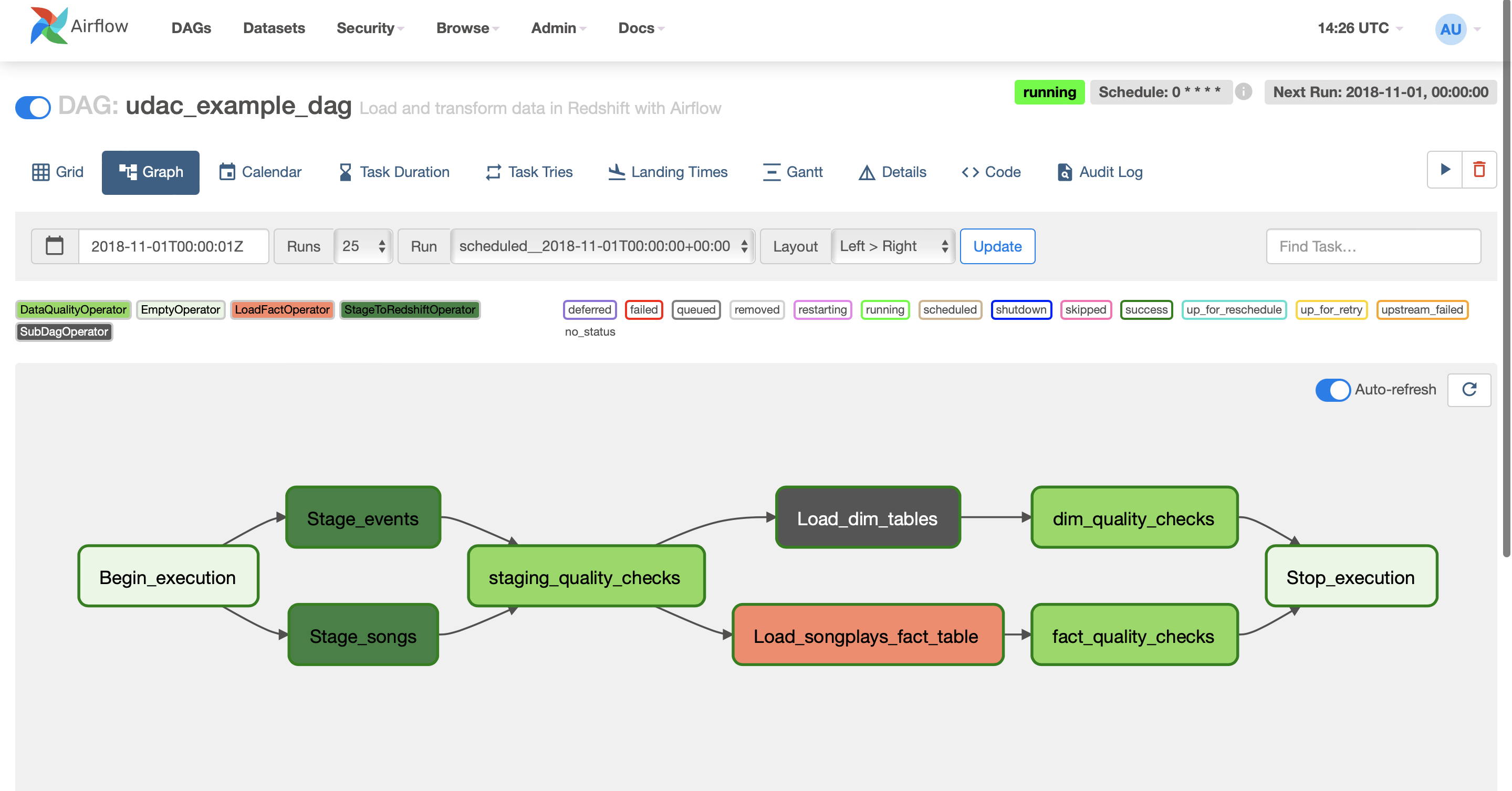The height and width of the screenshot is (791, 1512).
Task: Switch to the Grid tab
Action: (58, 172)
